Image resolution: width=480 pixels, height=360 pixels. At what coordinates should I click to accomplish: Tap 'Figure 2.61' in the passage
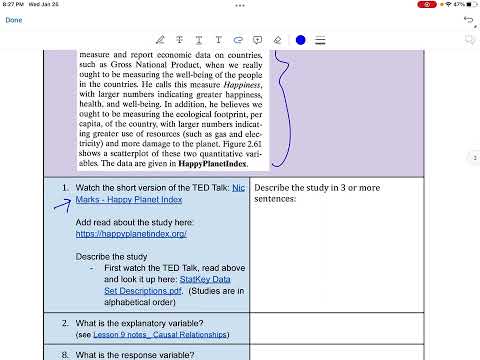tap(242, 144)
